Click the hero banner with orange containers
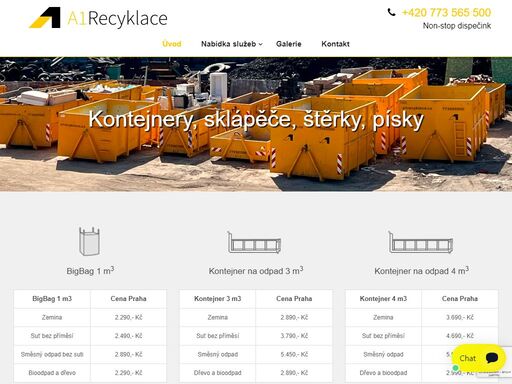512x384 pixels. tap(256, 124)
